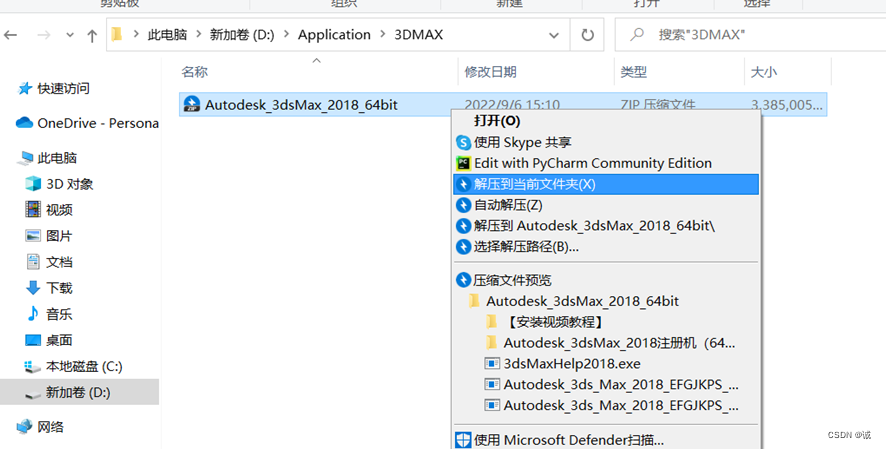This screenshot has width=886, height=449.
Task: Refresh the current folder
Action: coord(588,35)
